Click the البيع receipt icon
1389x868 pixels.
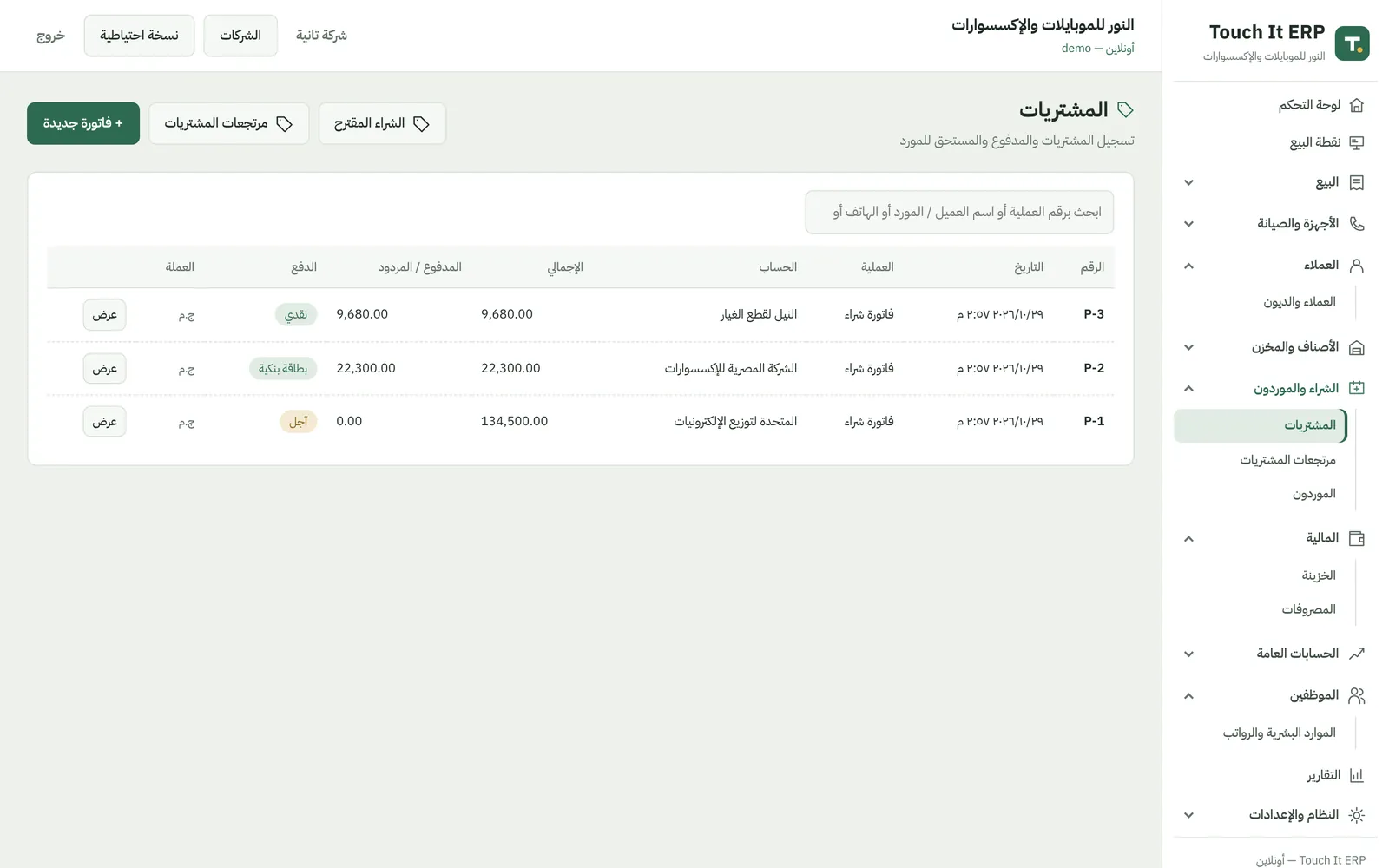click(x=1357, y=182)
